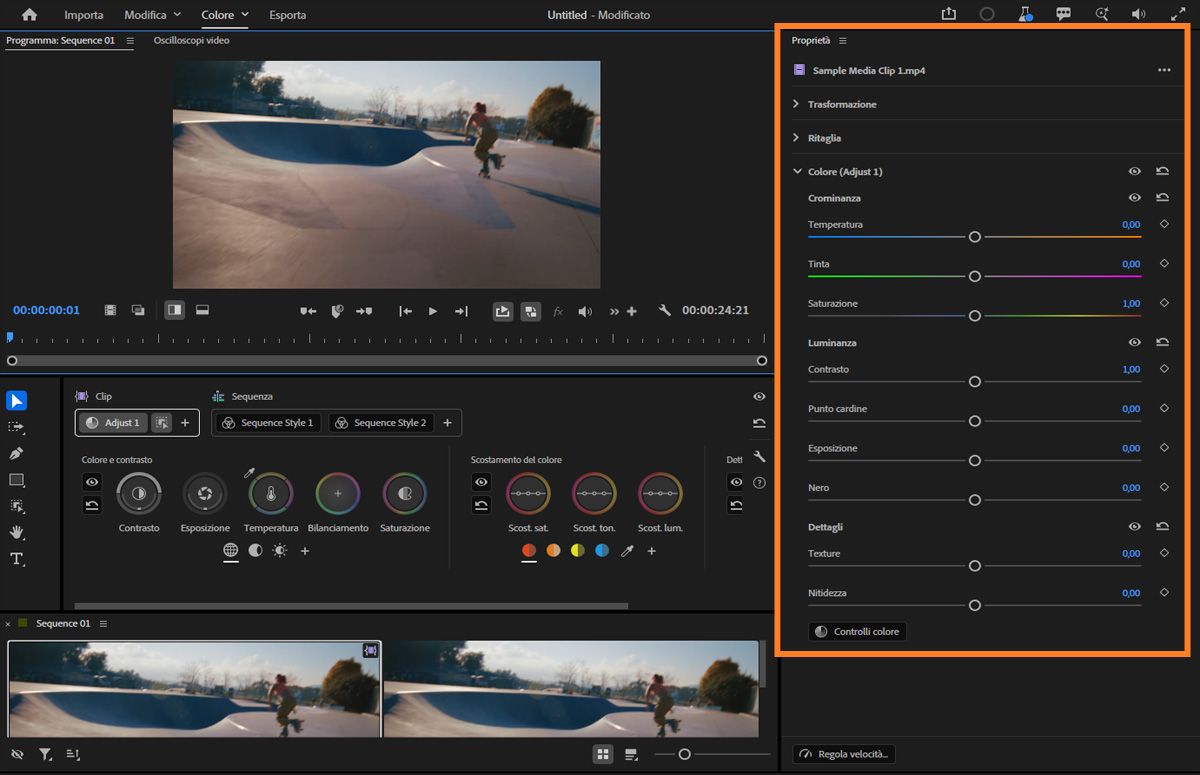The width and height of the screenshot is (1200, 775).
Task: Toggle Luminanza section visibility eye
Action: 1134,342
